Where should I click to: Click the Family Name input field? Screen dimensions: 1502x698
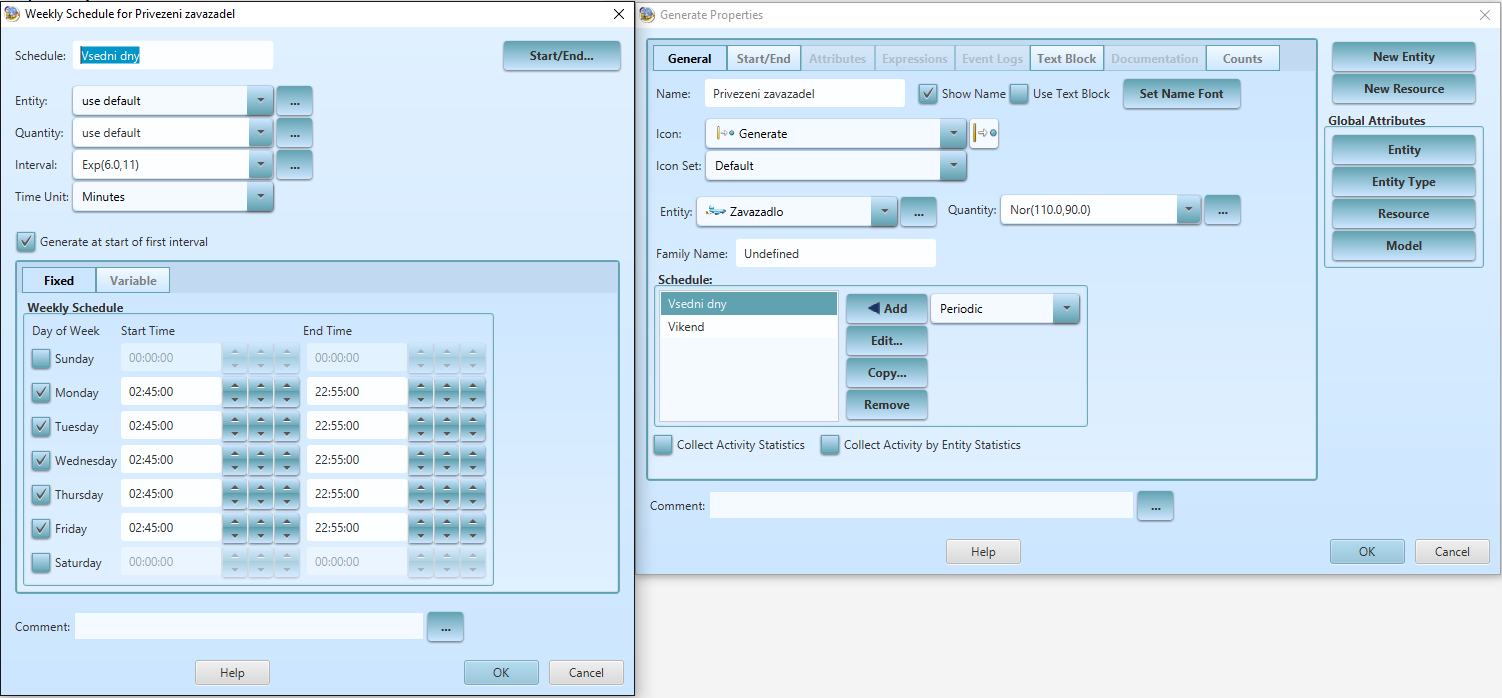(835, 254)
